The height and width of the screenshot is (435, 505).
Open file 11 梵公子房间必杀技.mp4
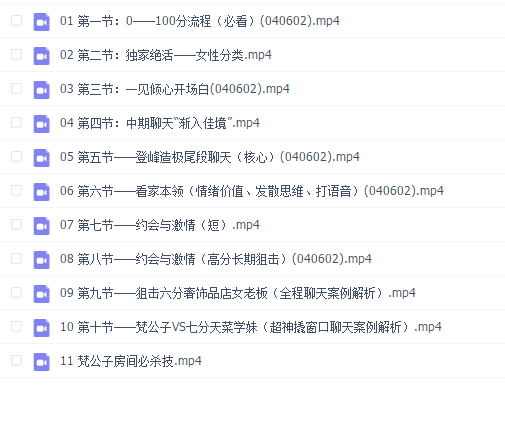click(x=131, y=361)
